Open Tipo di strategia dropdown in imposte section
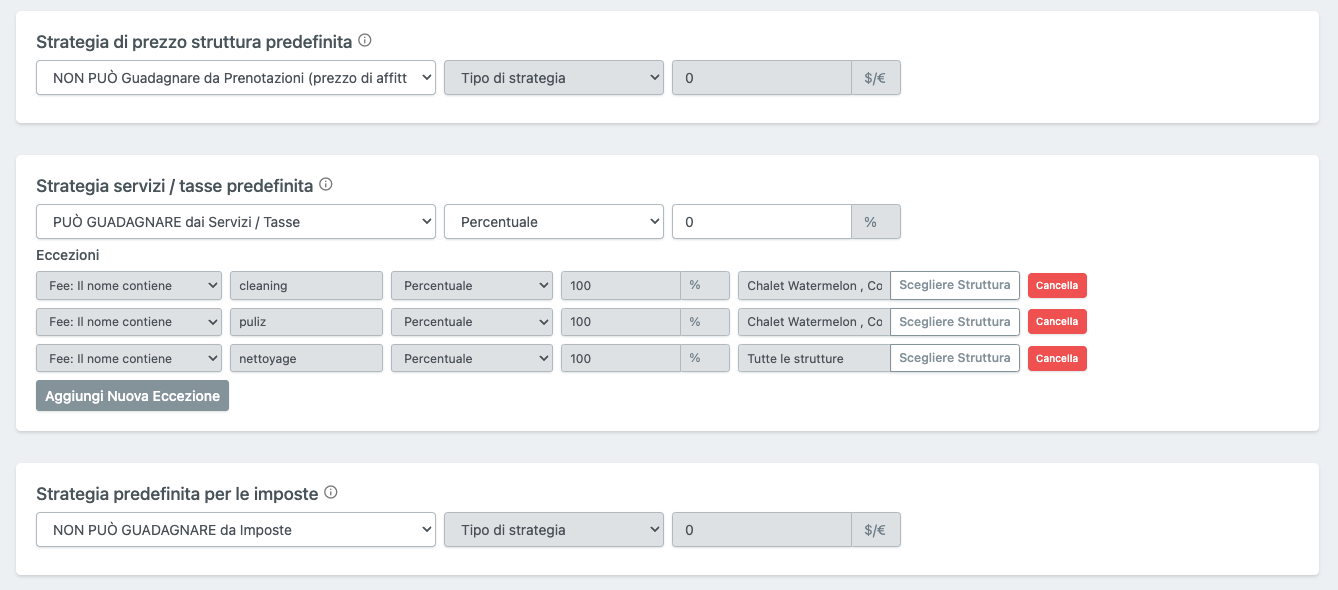The height and width of the screenshot is (590, 1338). tap(553, 530)
